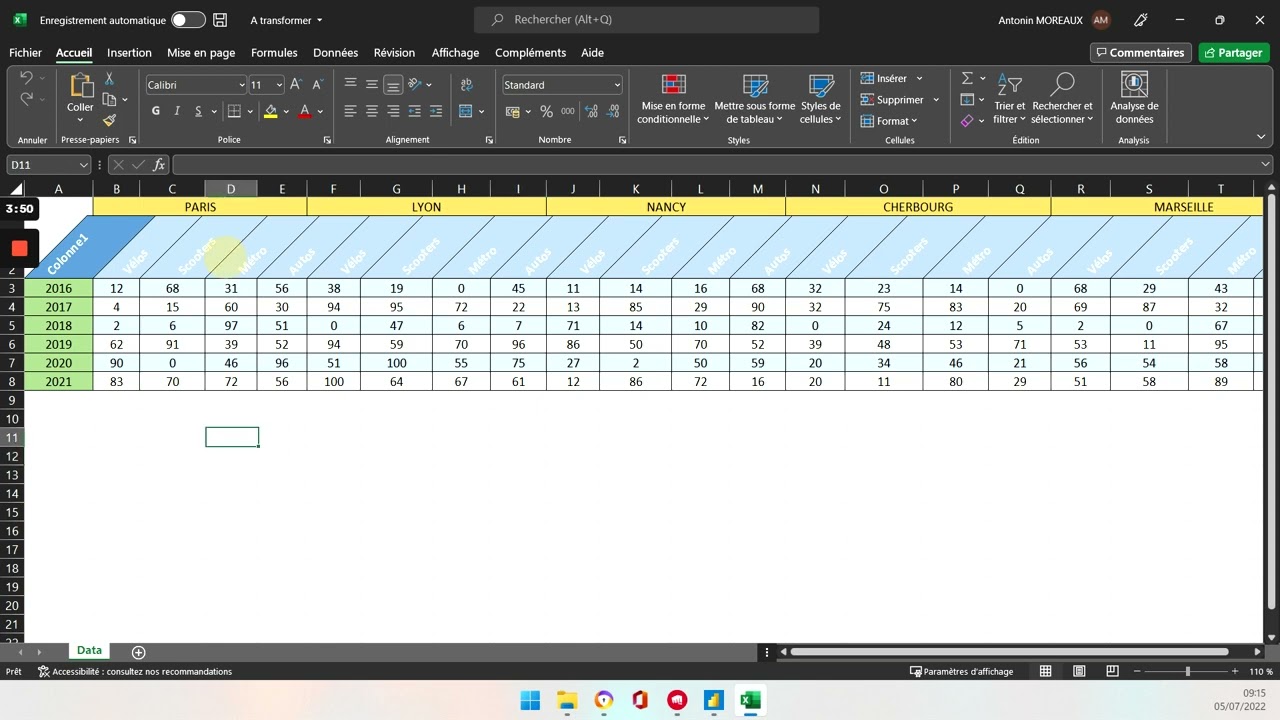Switch to Normal view icon

[1045, 671]
